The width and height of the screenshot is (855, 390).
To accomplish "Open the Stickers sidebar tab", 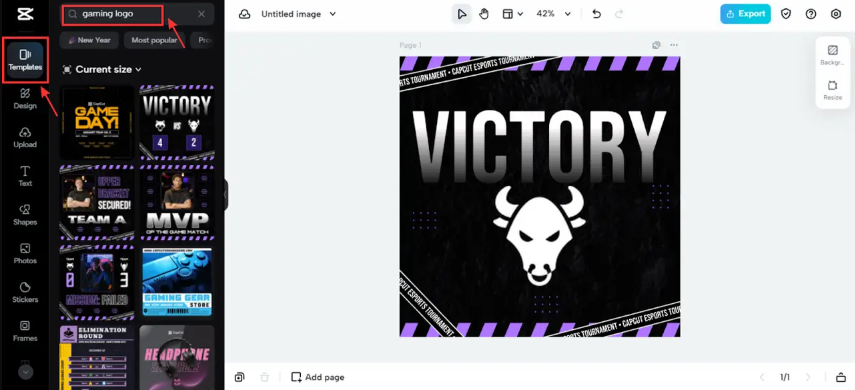I will click(25, 292).
